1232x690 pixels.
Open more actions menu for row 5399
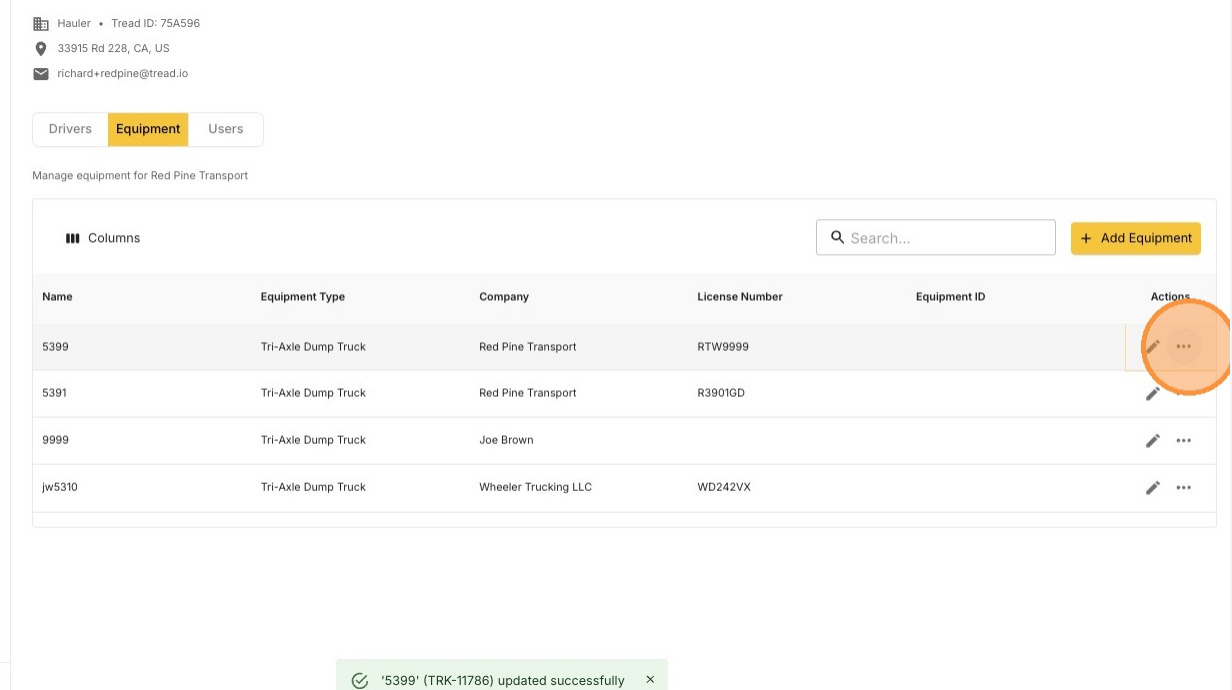(x=1184, y=347)
